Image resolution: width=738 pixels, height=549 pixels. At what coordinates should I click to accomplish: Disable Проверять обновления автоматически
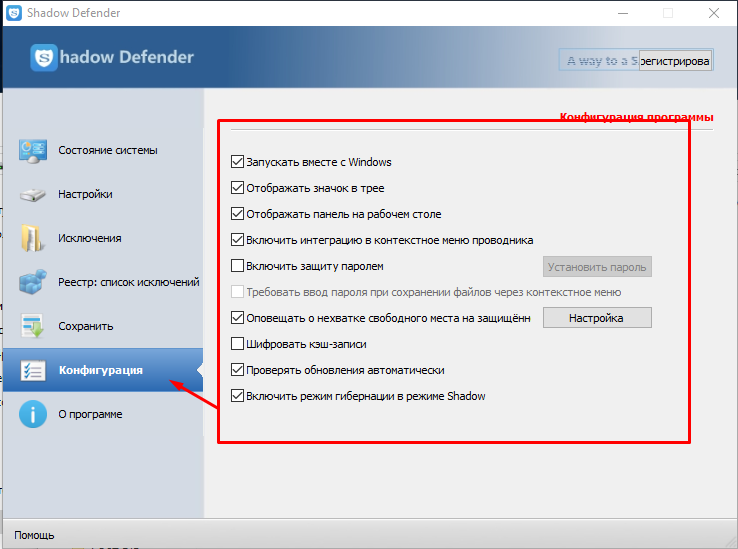click(237, 370)
